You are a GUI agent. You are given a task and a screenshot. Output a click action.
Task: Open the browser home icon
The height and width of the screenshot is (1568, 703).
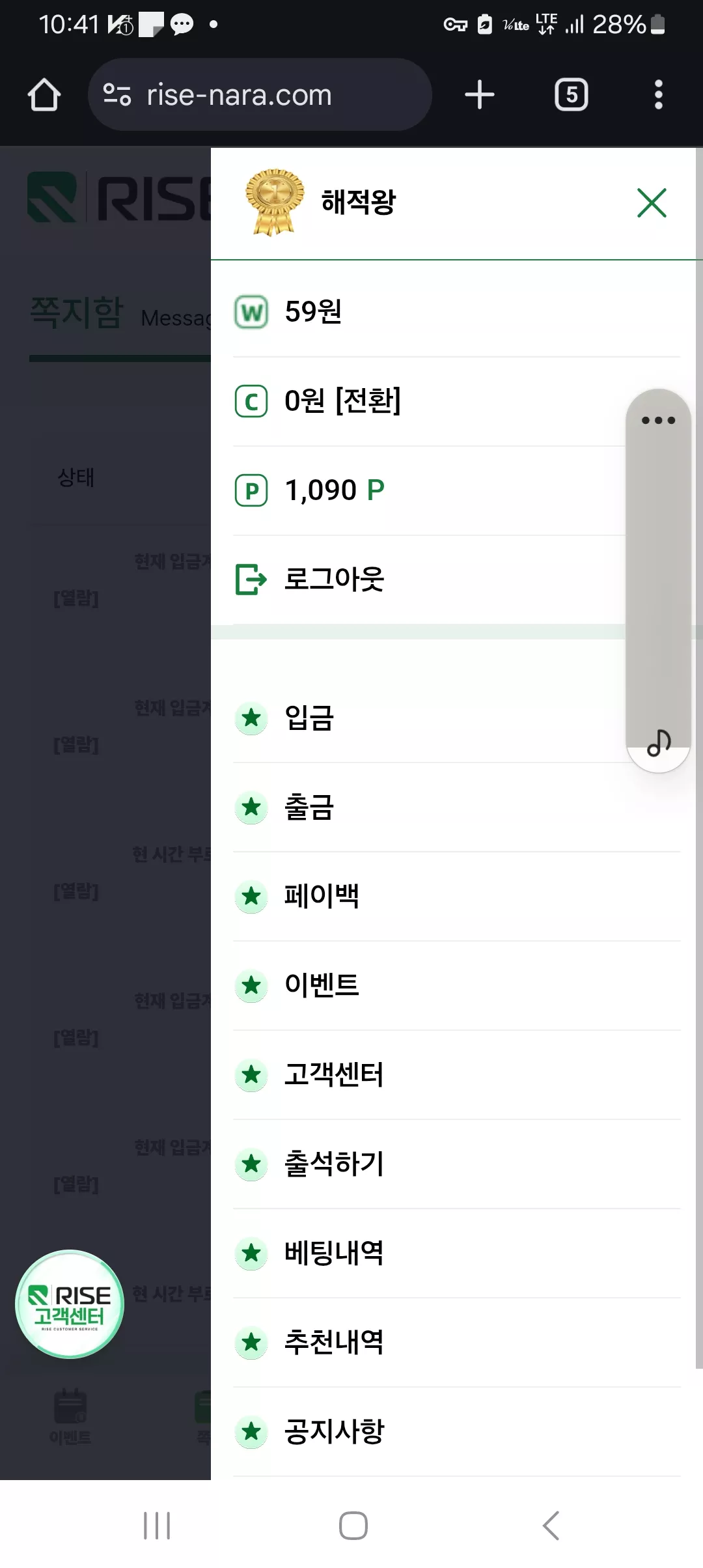(x=44, y=95)
